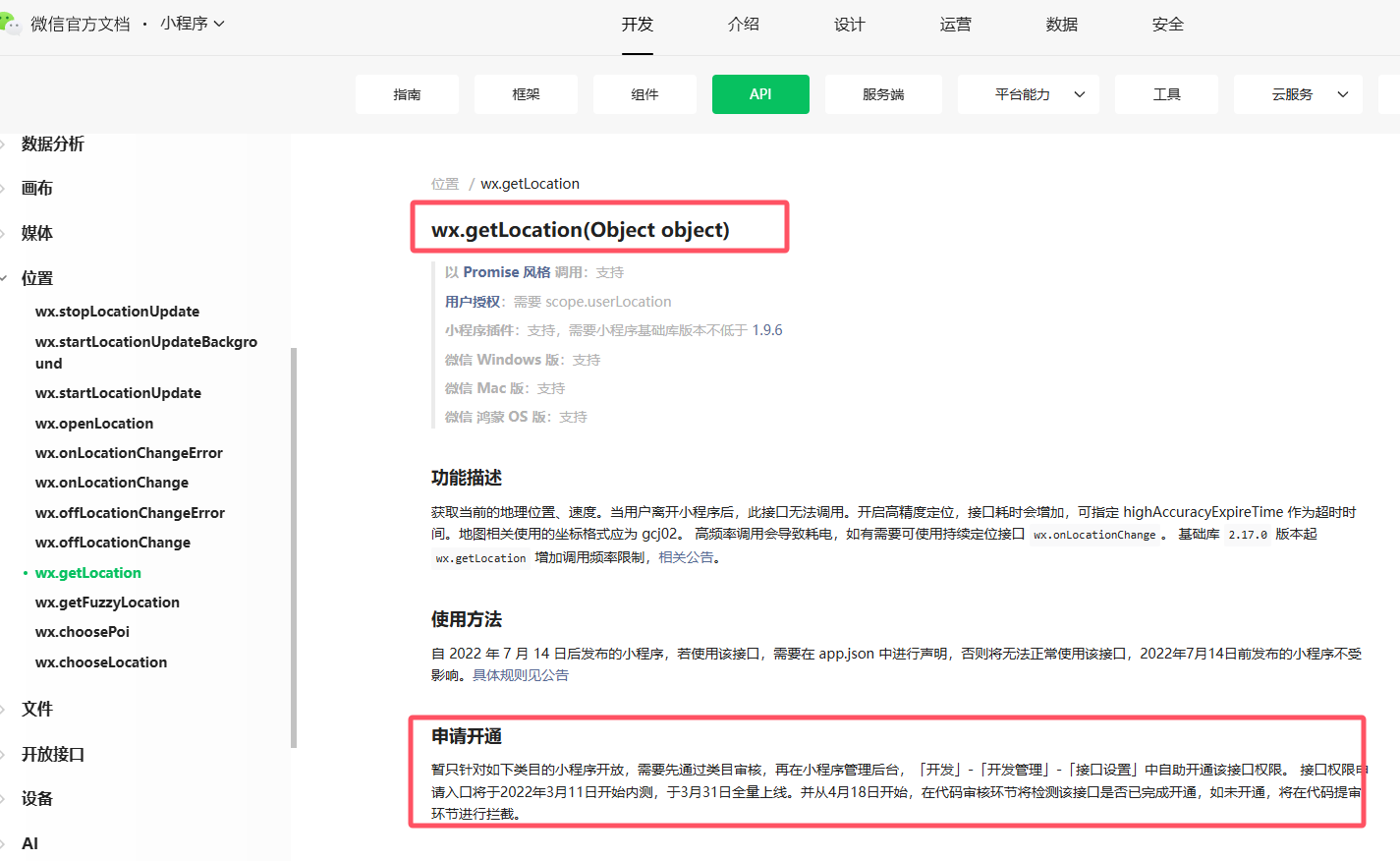This screenshot has width=1400, height=861.
Task: Open wx.startLocationUpdate in the sidebar
Action: pos(118,393)
